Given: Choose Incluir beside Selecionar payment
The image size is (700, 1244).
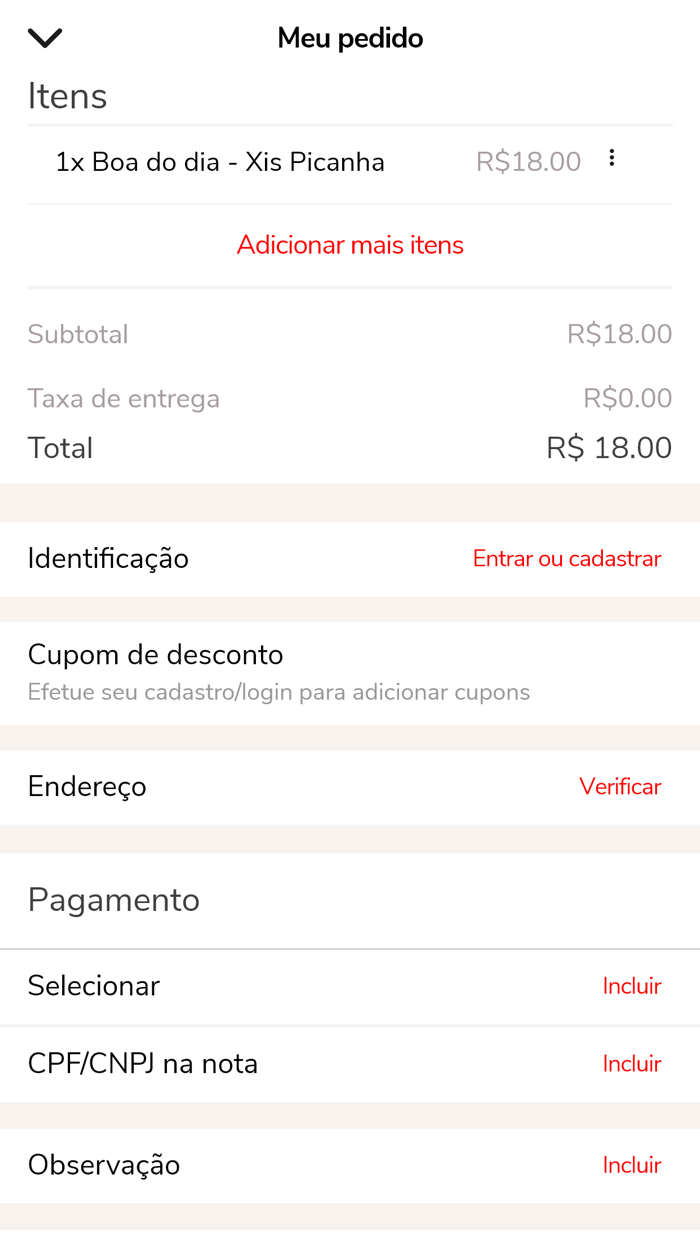Looking at the screenshot, I should (632, 986).
